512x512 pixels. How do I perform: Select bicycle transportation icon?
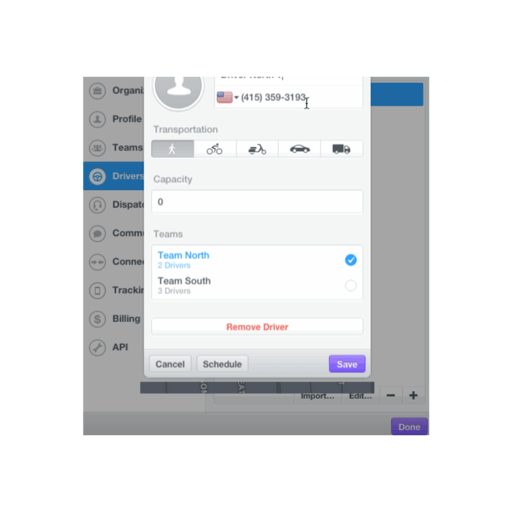coord(215,149)
